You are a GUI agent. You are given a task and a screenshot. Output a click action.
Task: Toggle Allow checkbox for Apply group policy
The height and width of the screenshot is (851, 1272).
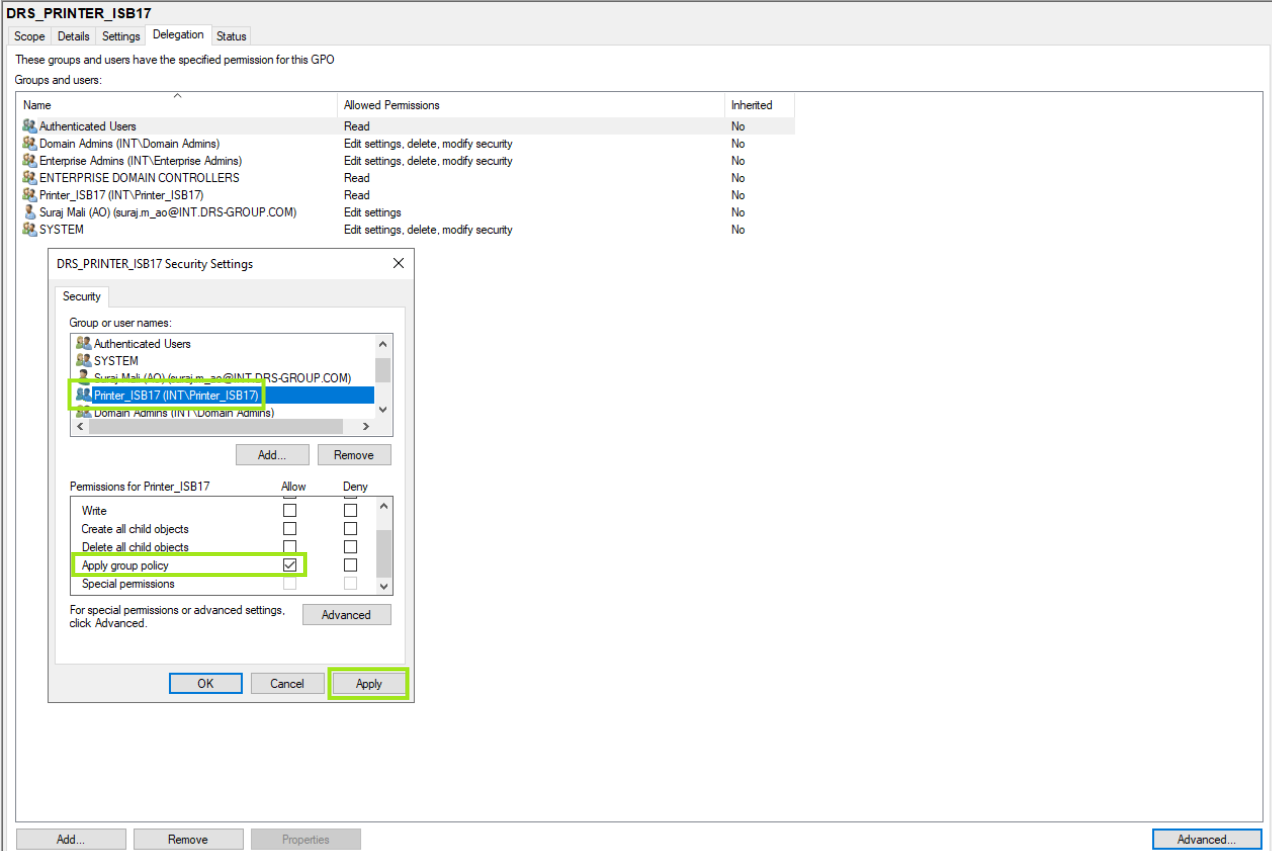(290, 565)
